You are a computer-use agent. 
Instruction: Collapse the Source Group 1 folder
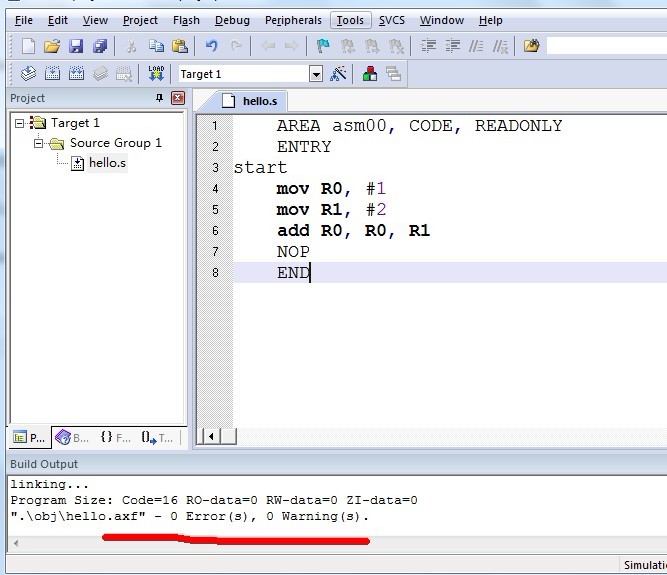(x=38, y=143)
